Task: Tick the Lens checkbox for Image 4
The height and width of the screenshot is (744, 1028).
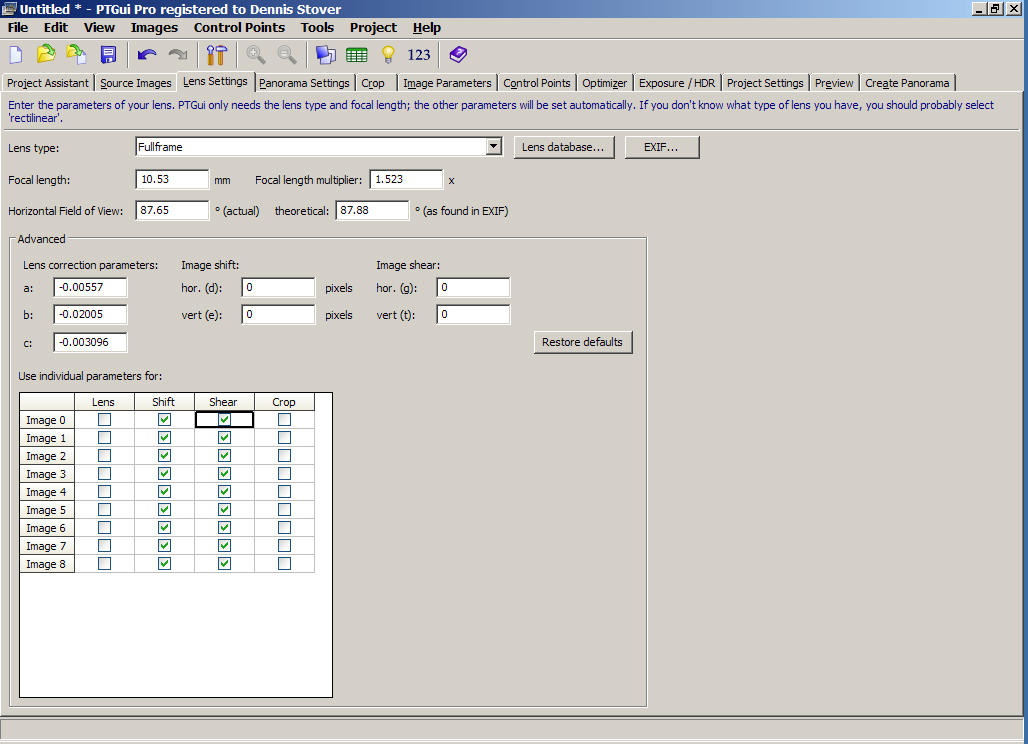Action: (x=104, y=492)
